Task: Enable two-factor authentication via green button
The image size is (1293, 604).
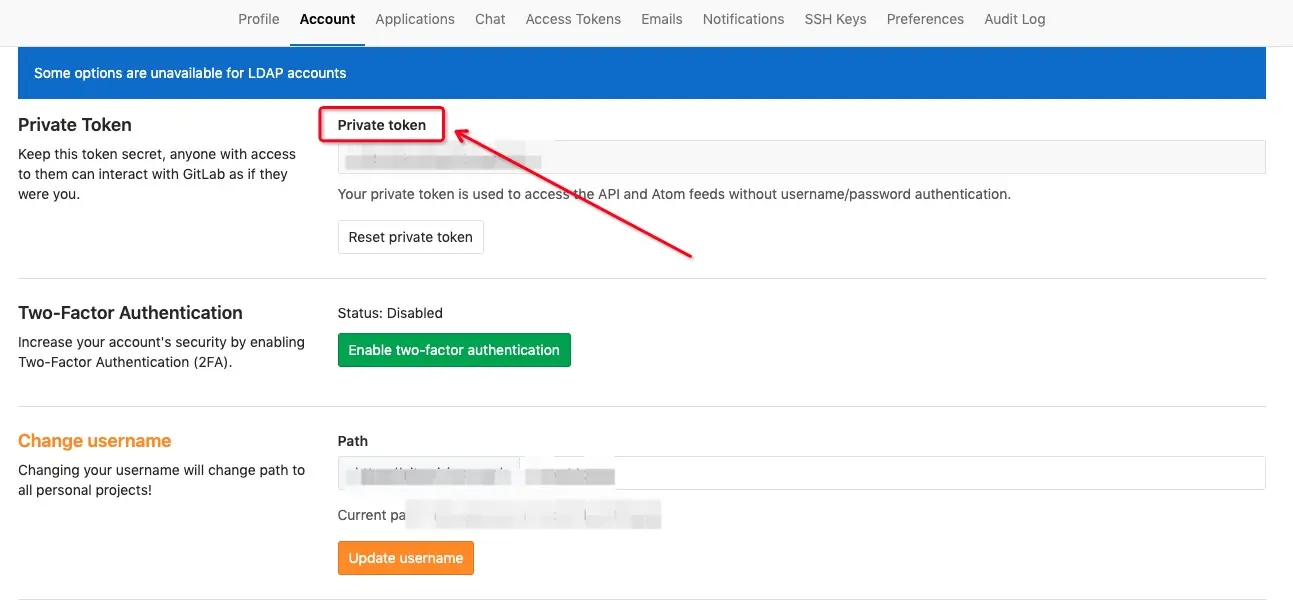Action: (x=454, y=350)
